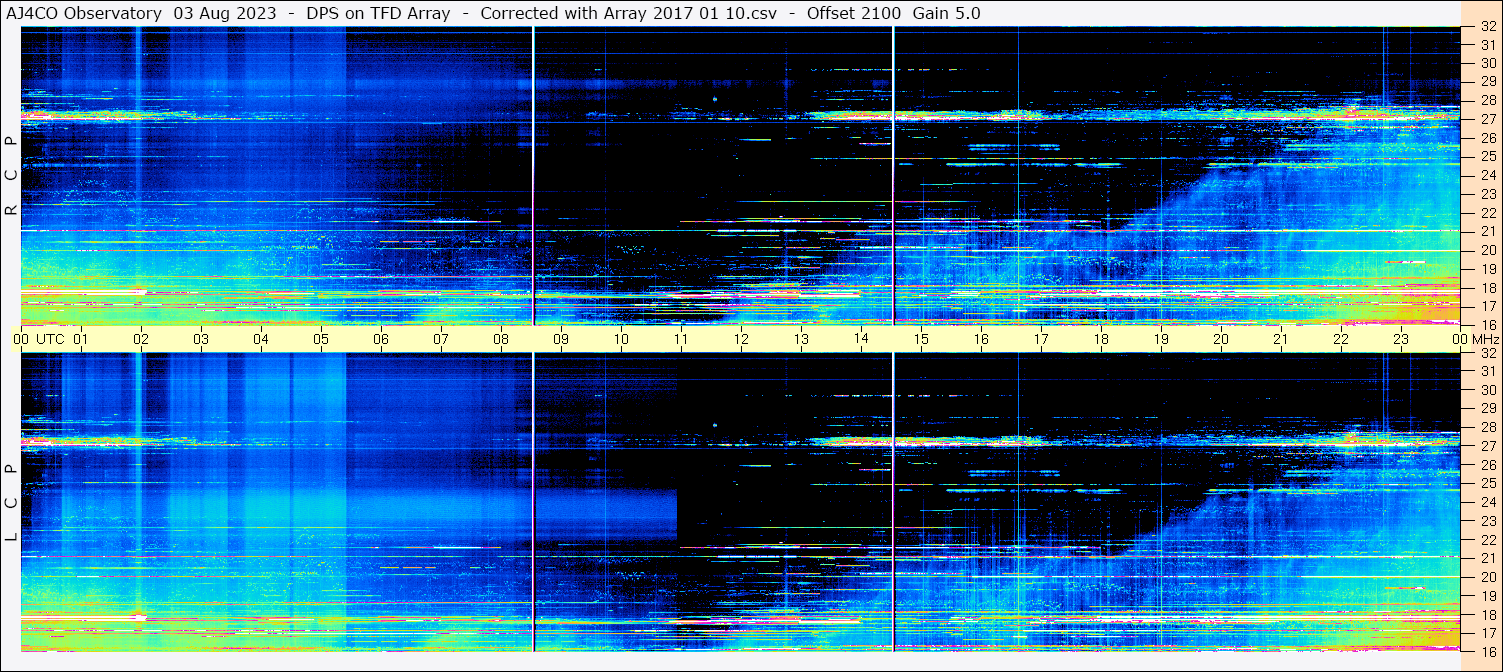Screen dimensions: 1503x672
Task: Select the 27 MHz label on upper frequency scale
Action: pos(1487,119)
